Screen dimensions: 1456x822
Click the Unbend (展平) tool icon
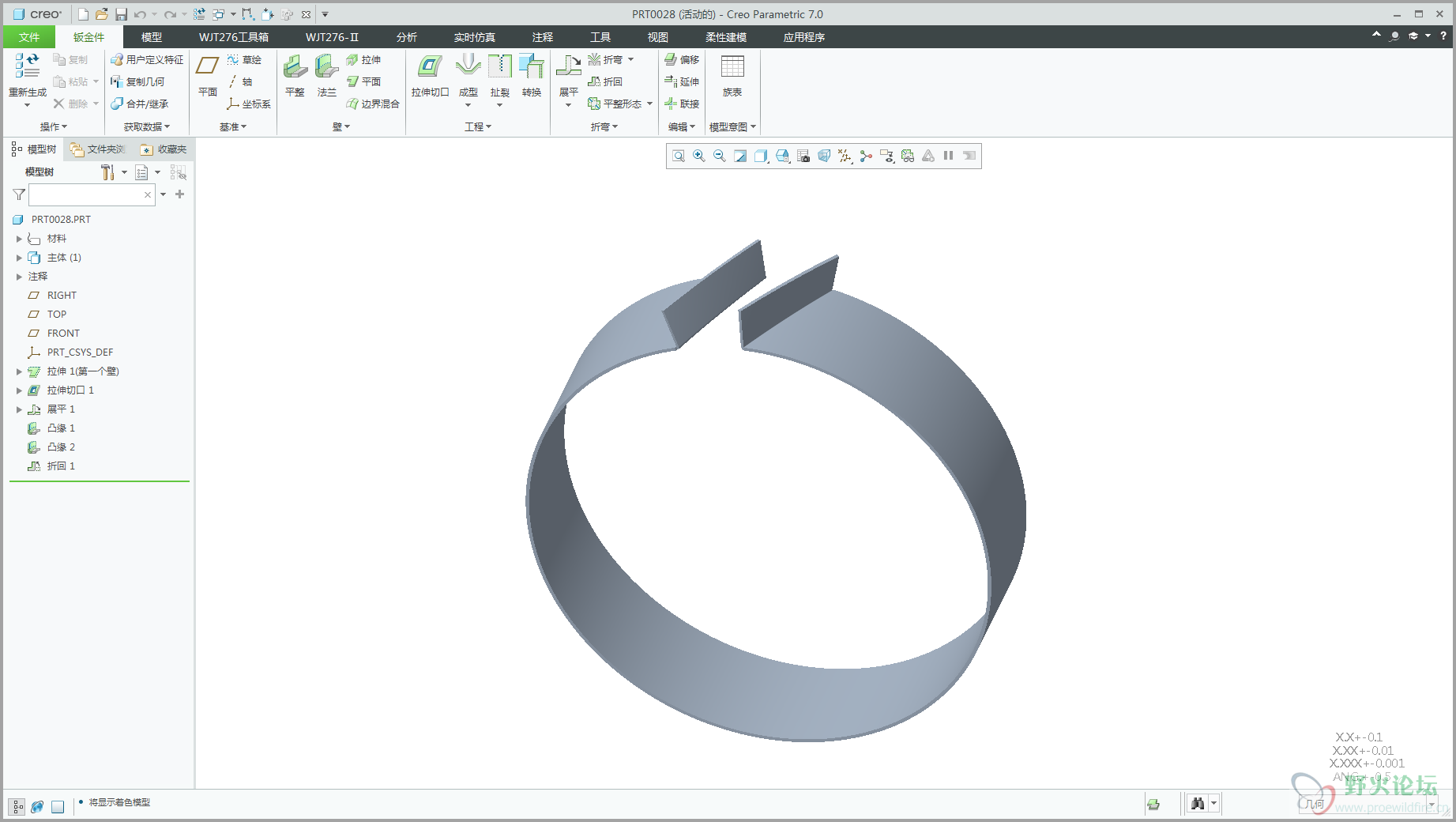click(568, 66)
